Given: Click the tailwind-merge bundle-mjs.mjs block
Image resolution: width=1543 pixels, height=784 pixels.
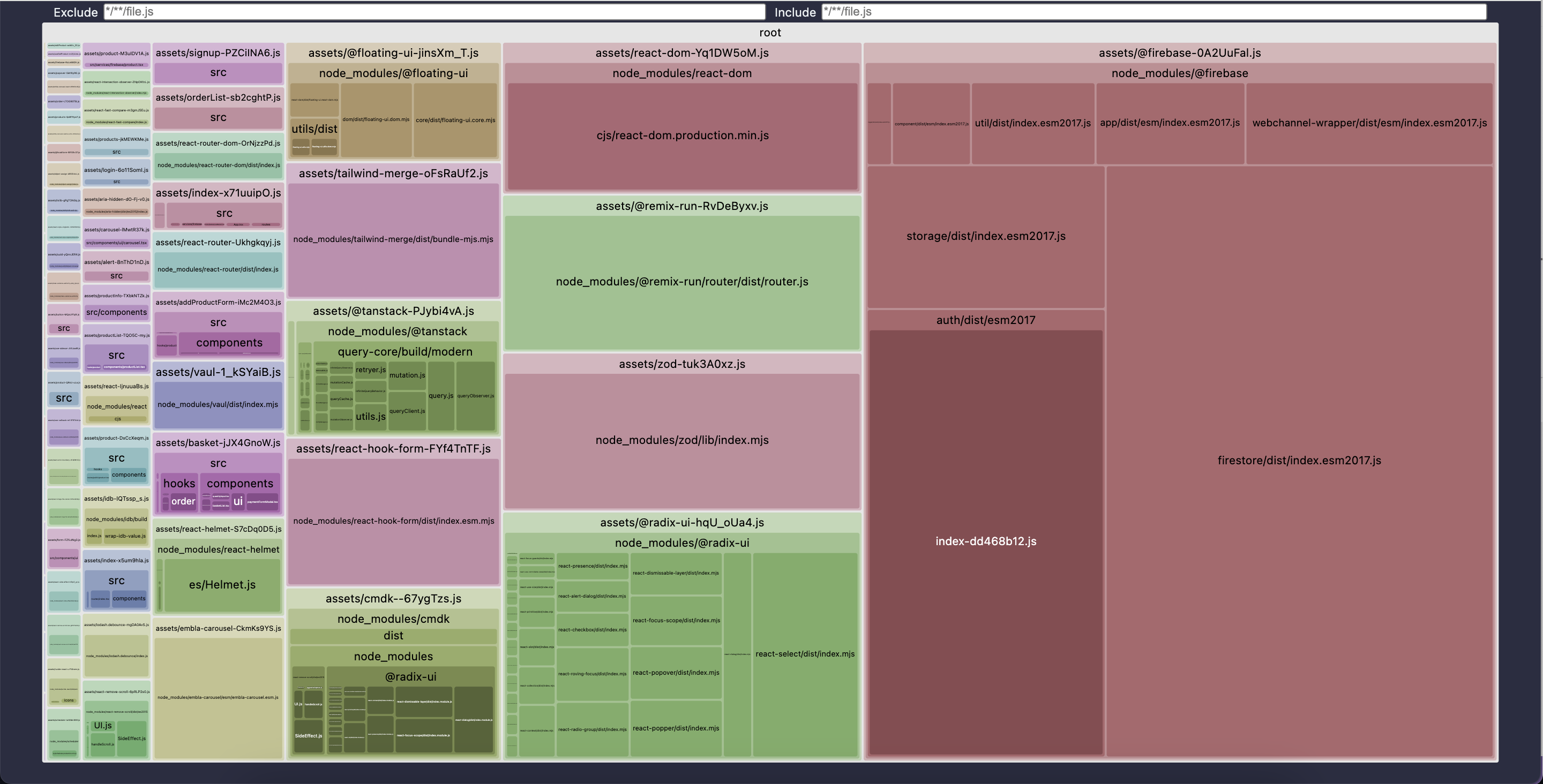Looking at the screenshot, I should (393, 239).
